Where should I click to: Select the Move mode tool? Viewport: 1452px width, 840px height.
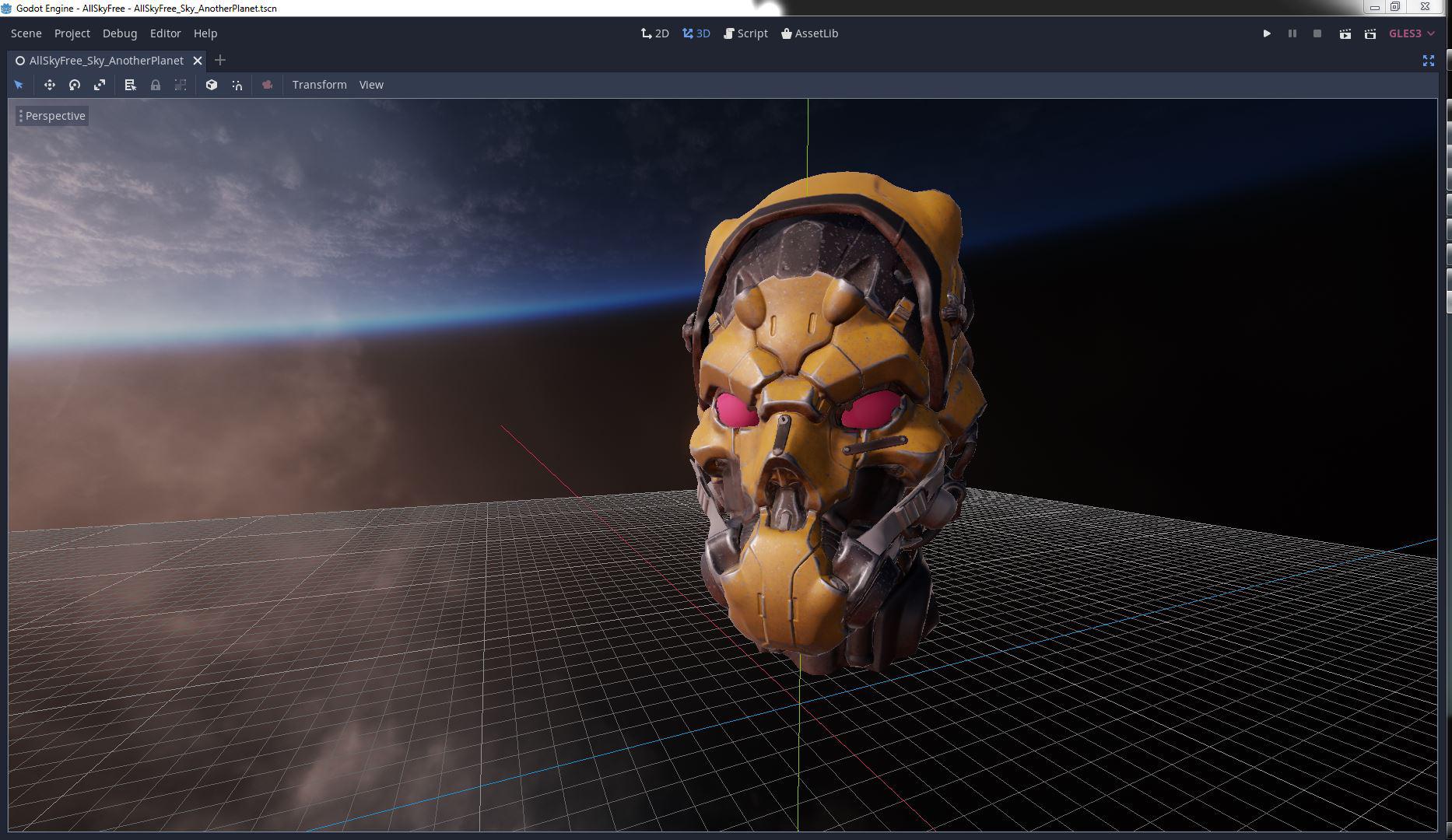(x=50, y=85)
